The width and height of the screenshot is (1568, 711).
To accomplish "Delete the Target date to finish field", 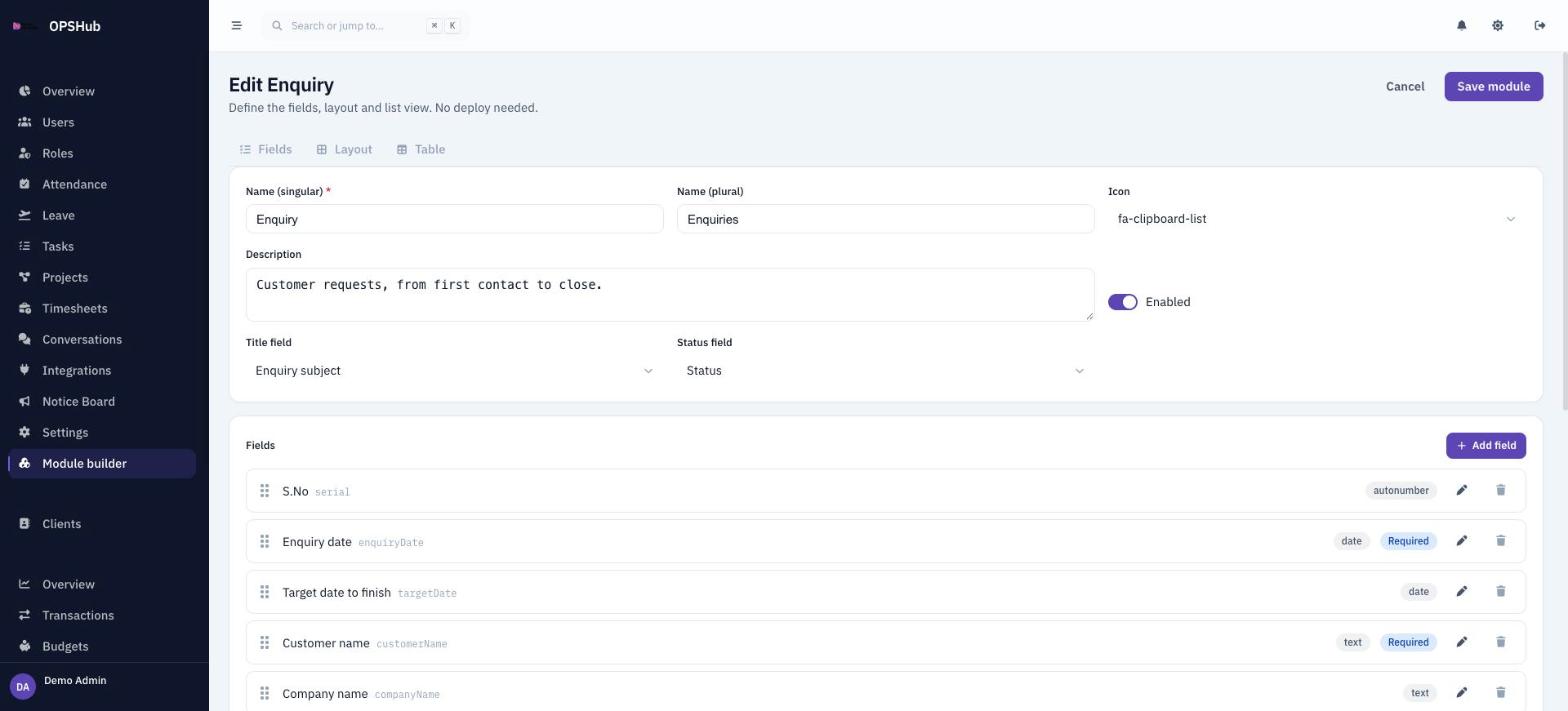I will [x=1500, y=592].
